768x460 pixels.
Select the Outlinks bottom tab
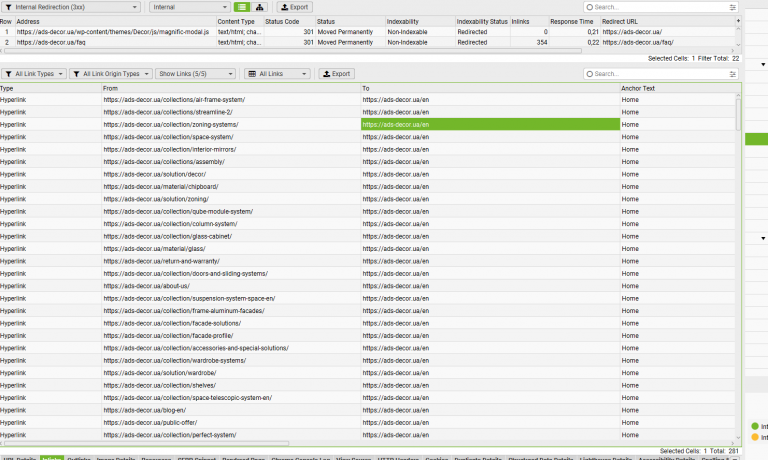point(79,458)
